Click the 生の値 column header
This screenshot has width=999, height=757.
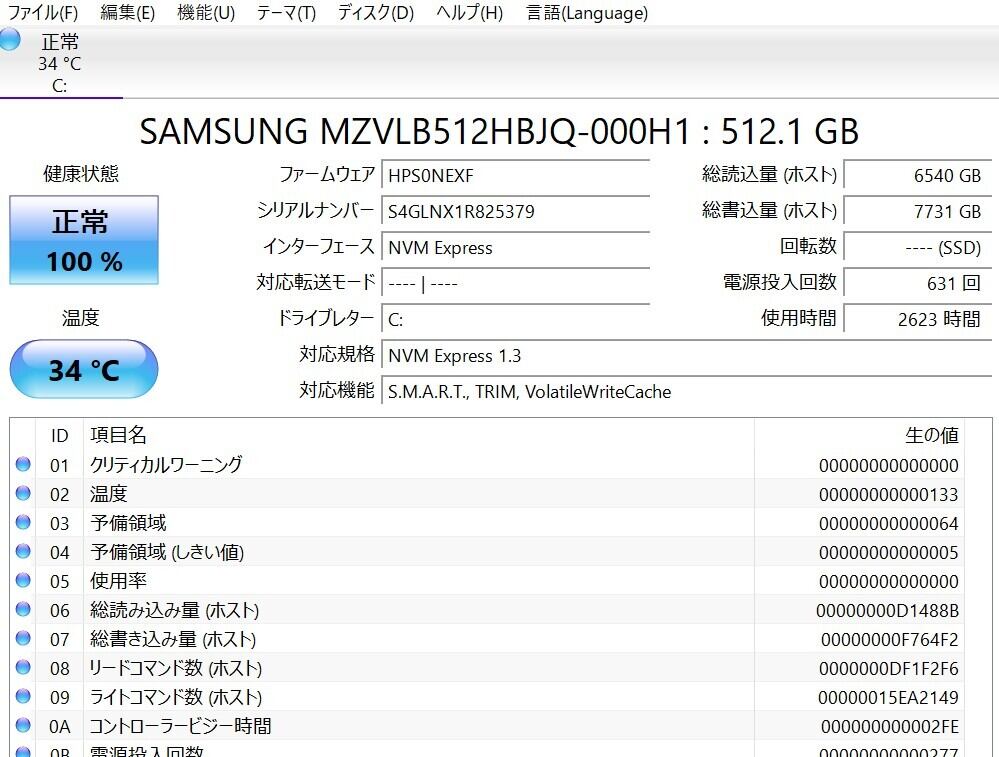pos(931,435)
